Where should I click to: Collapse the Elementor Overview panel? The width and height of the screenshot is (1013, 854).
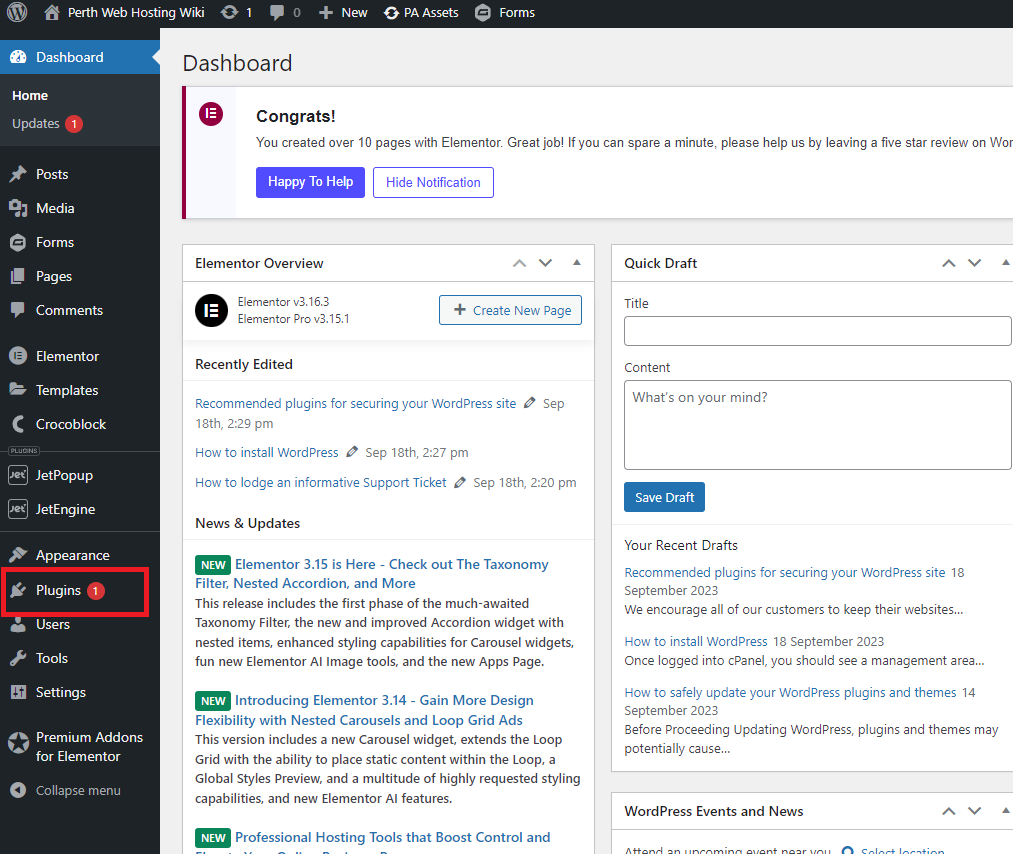pyautogui.click(x=577, y=262)
